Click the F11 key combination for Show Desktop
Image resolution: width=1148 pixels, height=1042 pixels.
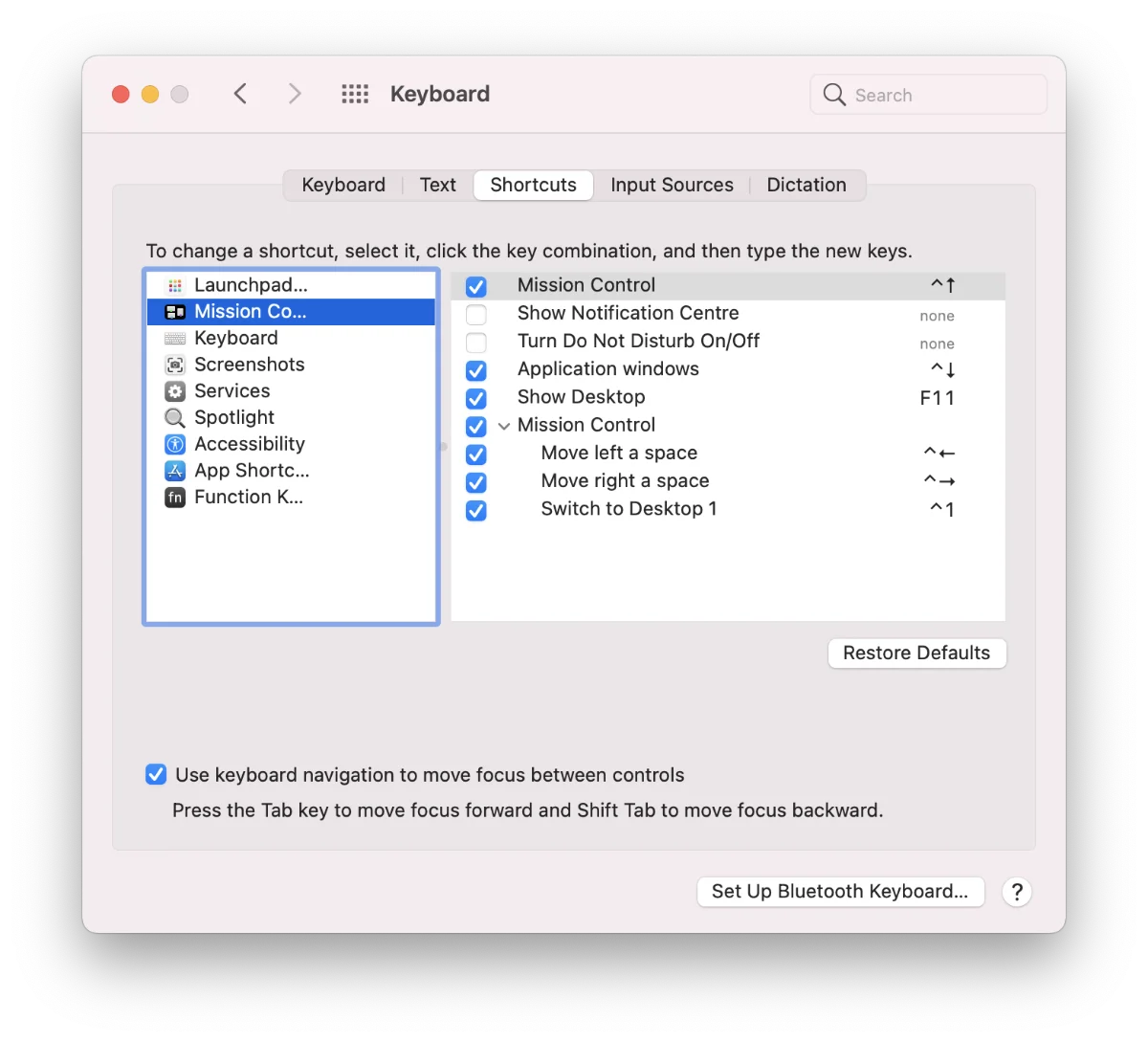click(x=938, y=398)
